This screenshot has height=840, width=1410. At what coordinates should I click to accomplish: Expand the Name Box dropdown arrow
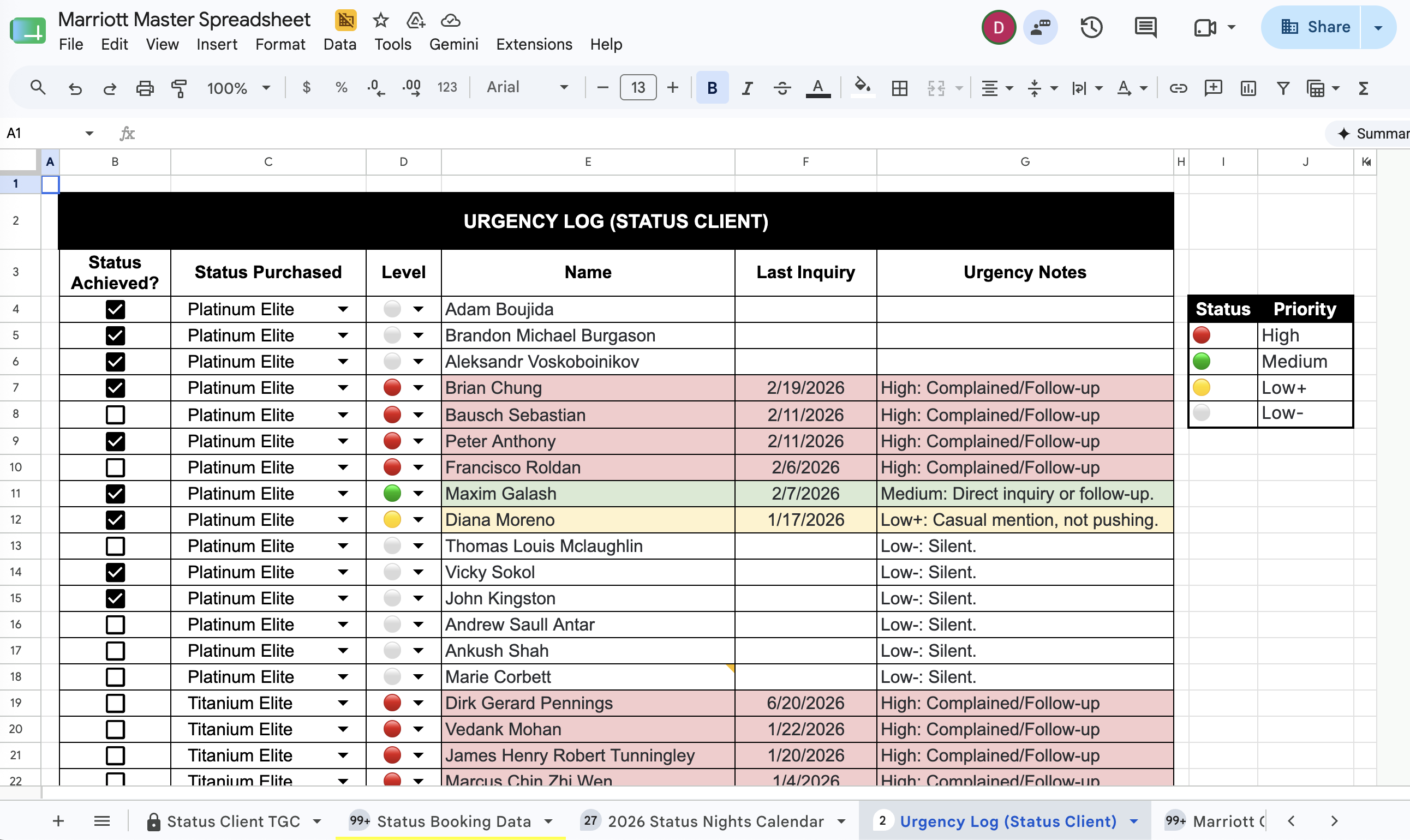pyautogui.click(x=89, y=134)
